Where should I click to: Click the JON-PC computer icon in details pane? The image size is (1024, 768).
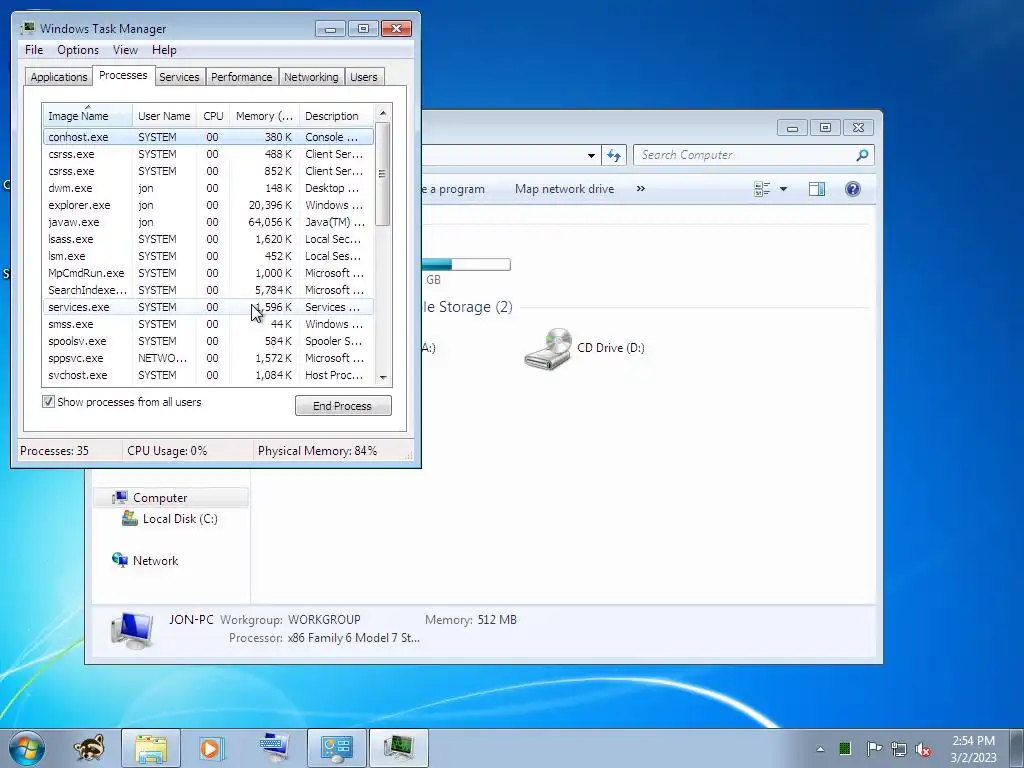(133, 631)
